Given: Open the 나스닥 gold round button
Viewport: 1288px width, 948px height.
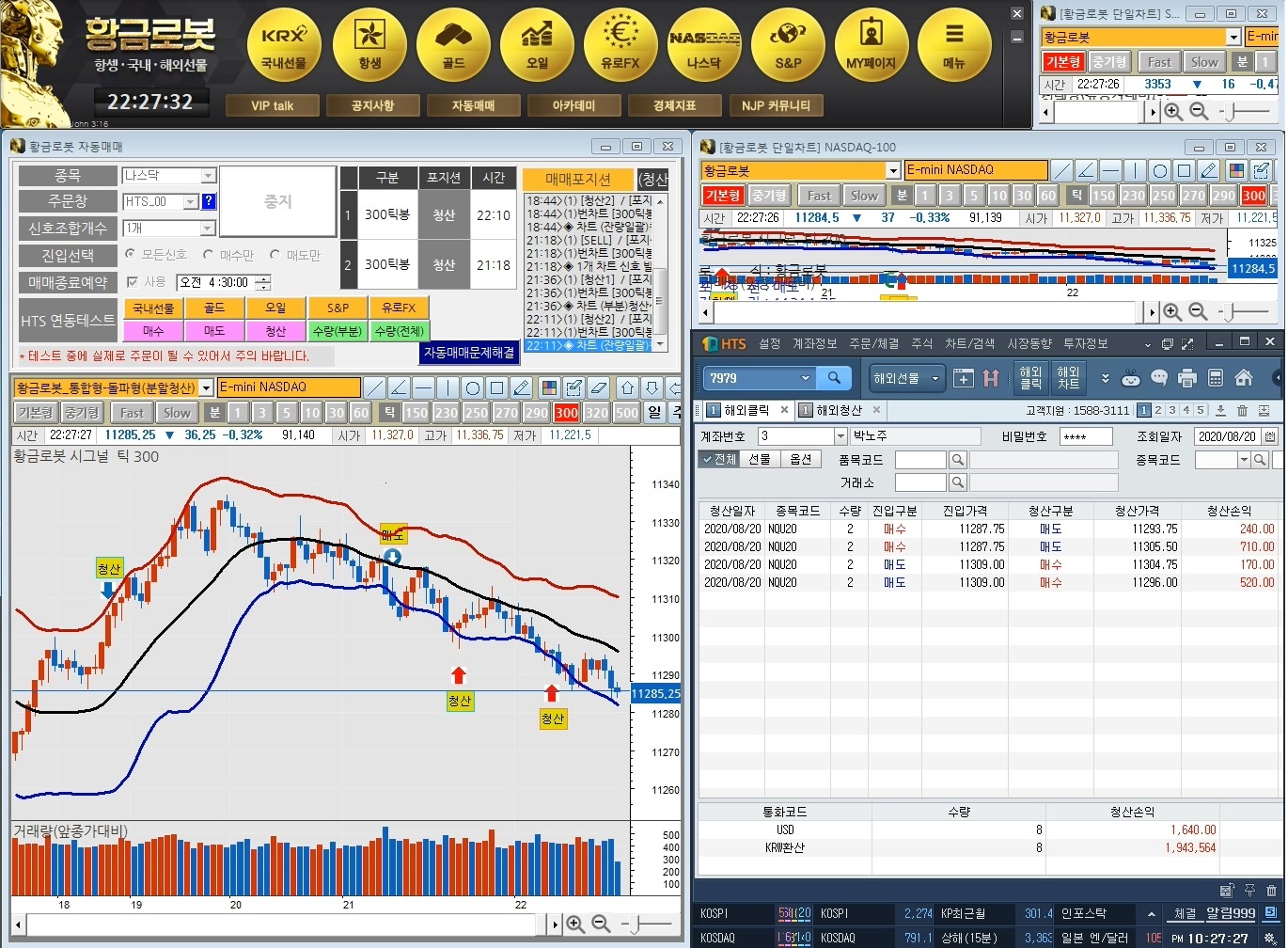Looking at the screenshot, I should click(x=704, y=45).
